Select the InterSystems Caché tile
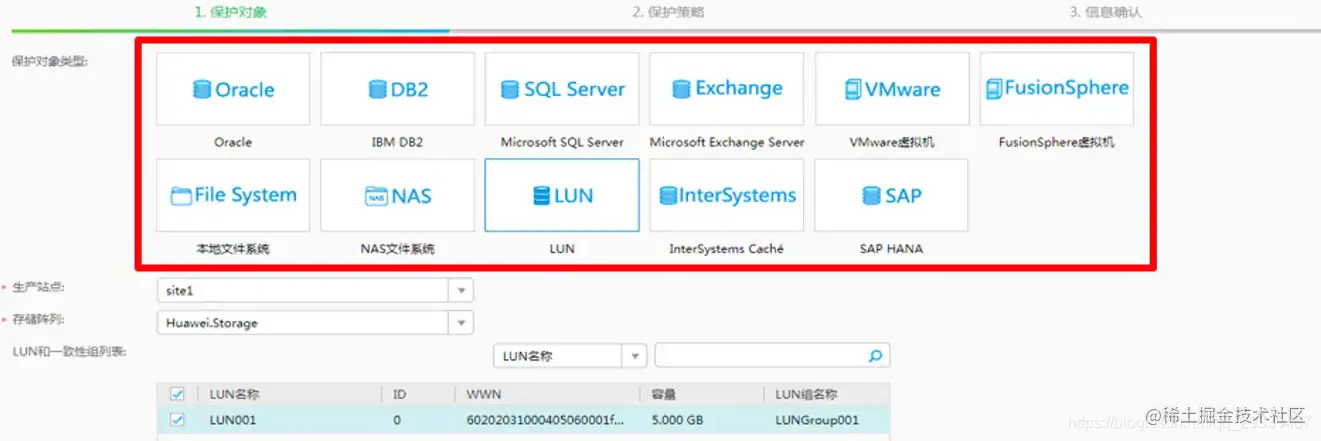 click(727, 195)
